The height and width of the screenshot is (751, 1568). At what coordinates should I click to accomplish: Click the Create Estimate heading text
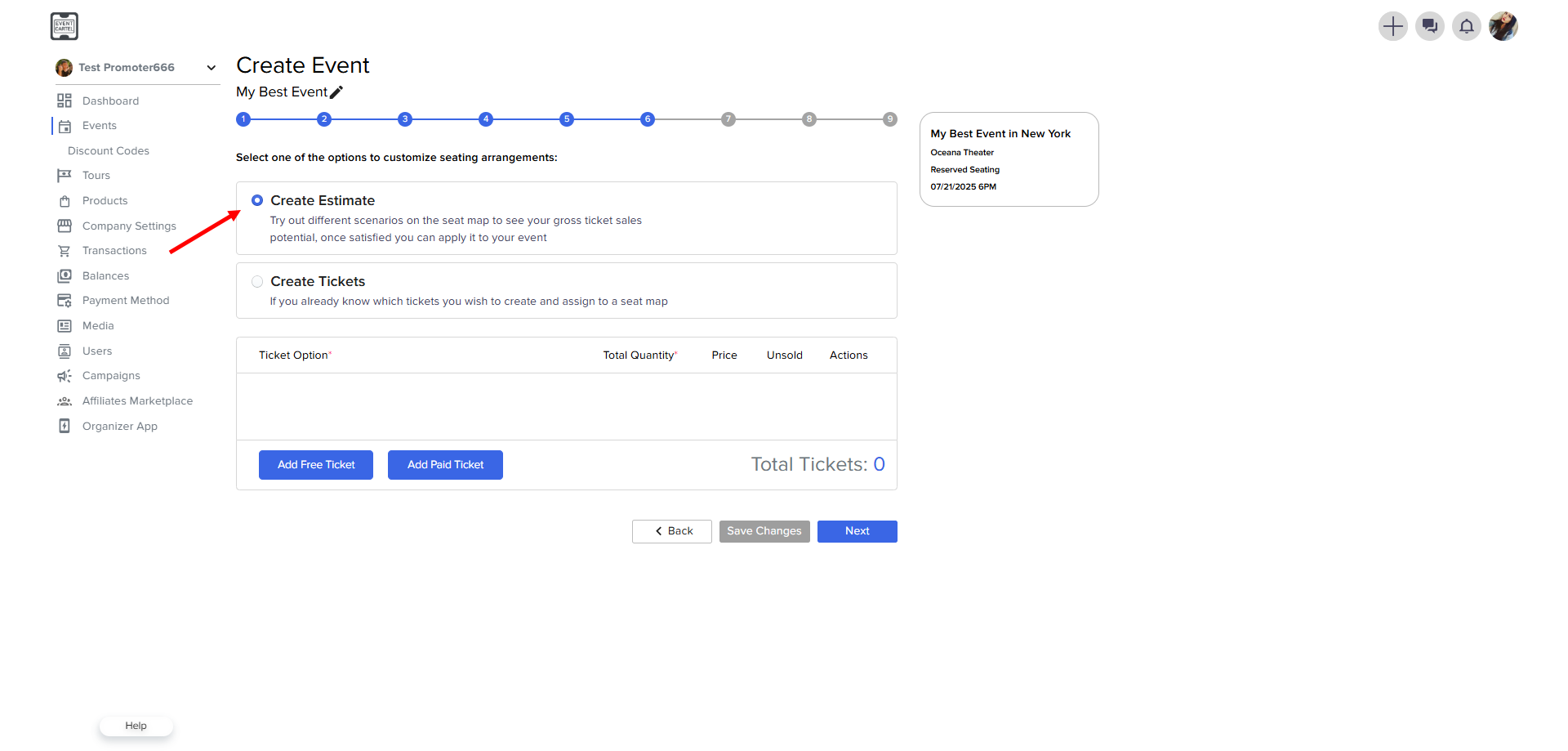coord(323,201)
